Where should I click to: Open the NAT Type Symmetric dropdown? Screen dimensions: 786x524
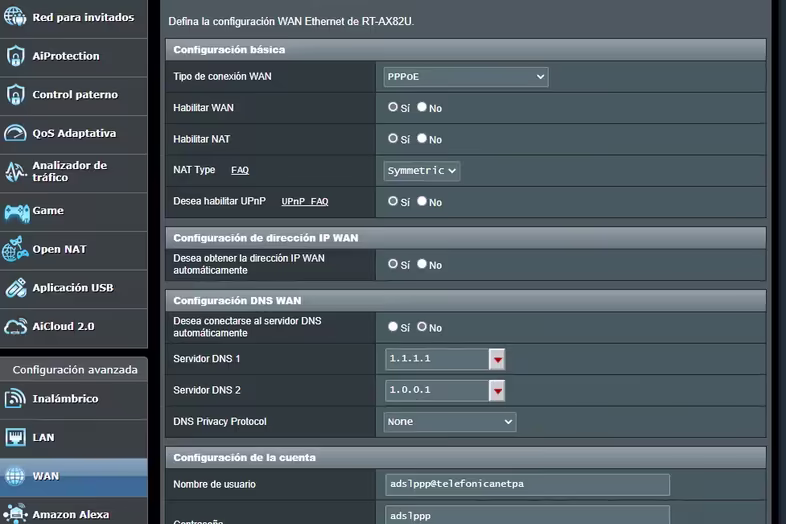point(422,170)
